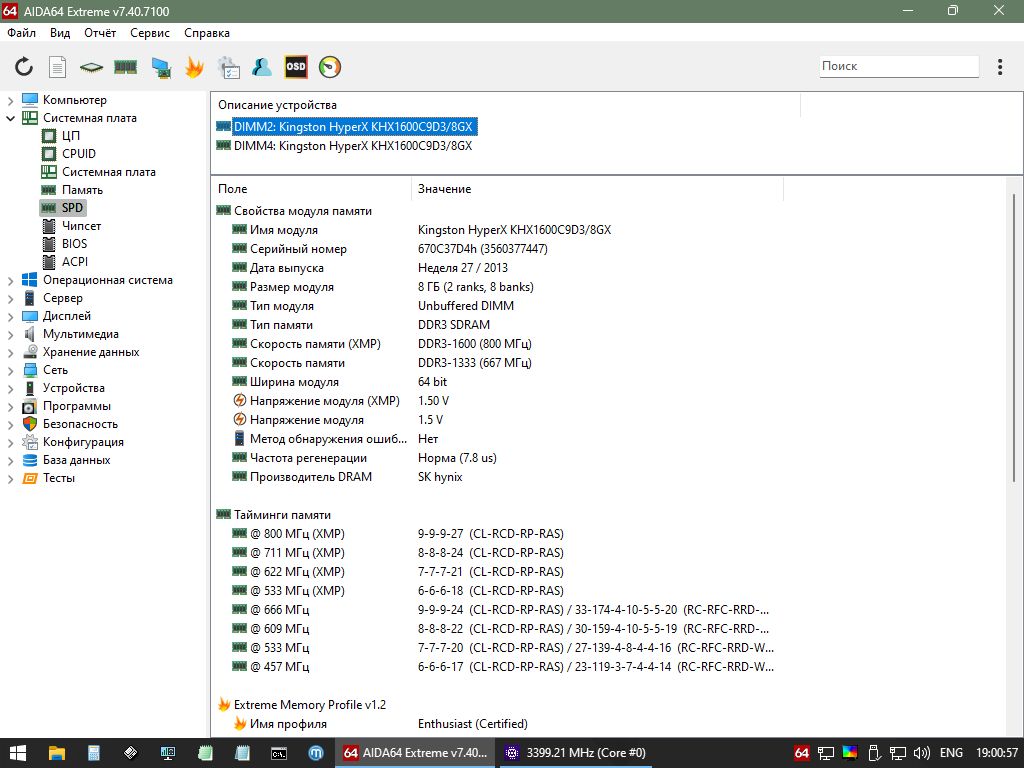Click the SK hynix value
The image size is (1024, 768).
(440, 477)
